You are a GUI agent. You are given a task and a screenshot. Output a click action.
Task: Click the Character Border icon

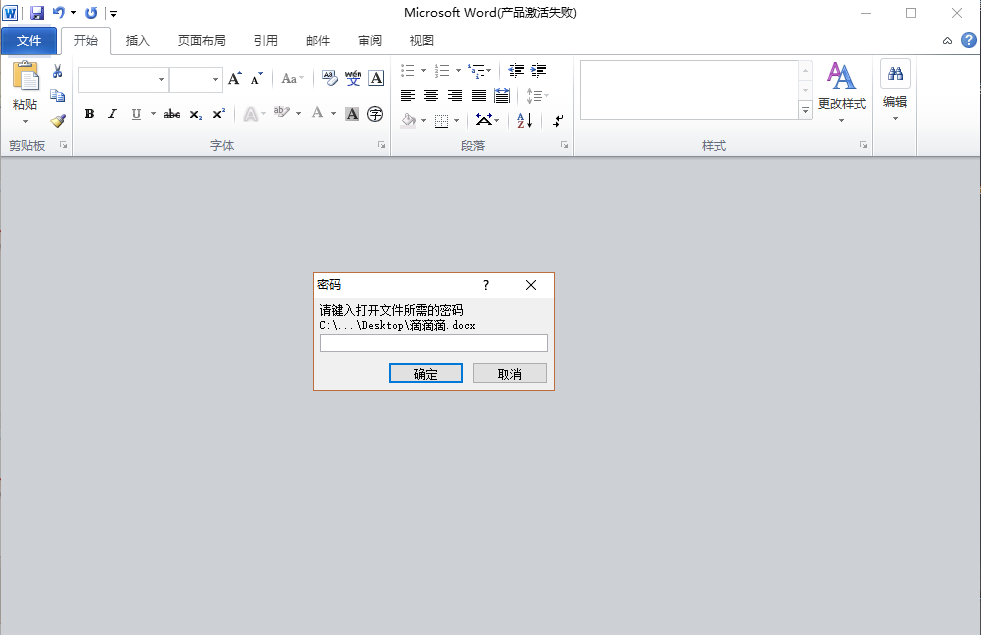coord(376,78)
